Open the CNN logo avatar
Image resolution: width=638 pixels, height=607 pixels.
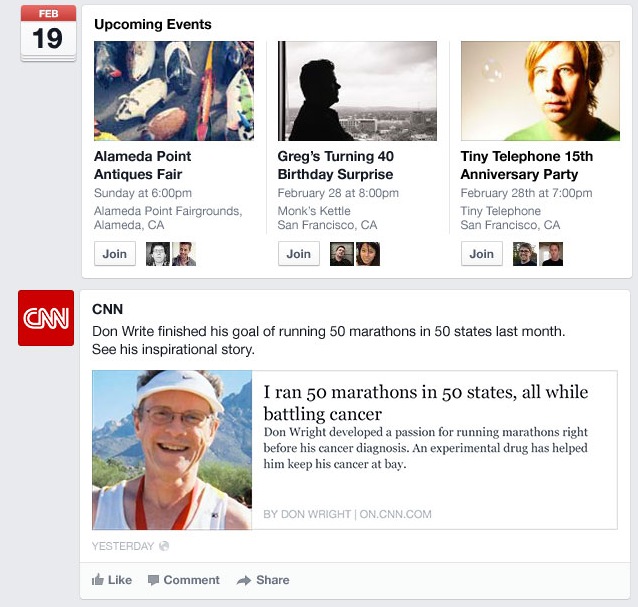pos(46,318)
